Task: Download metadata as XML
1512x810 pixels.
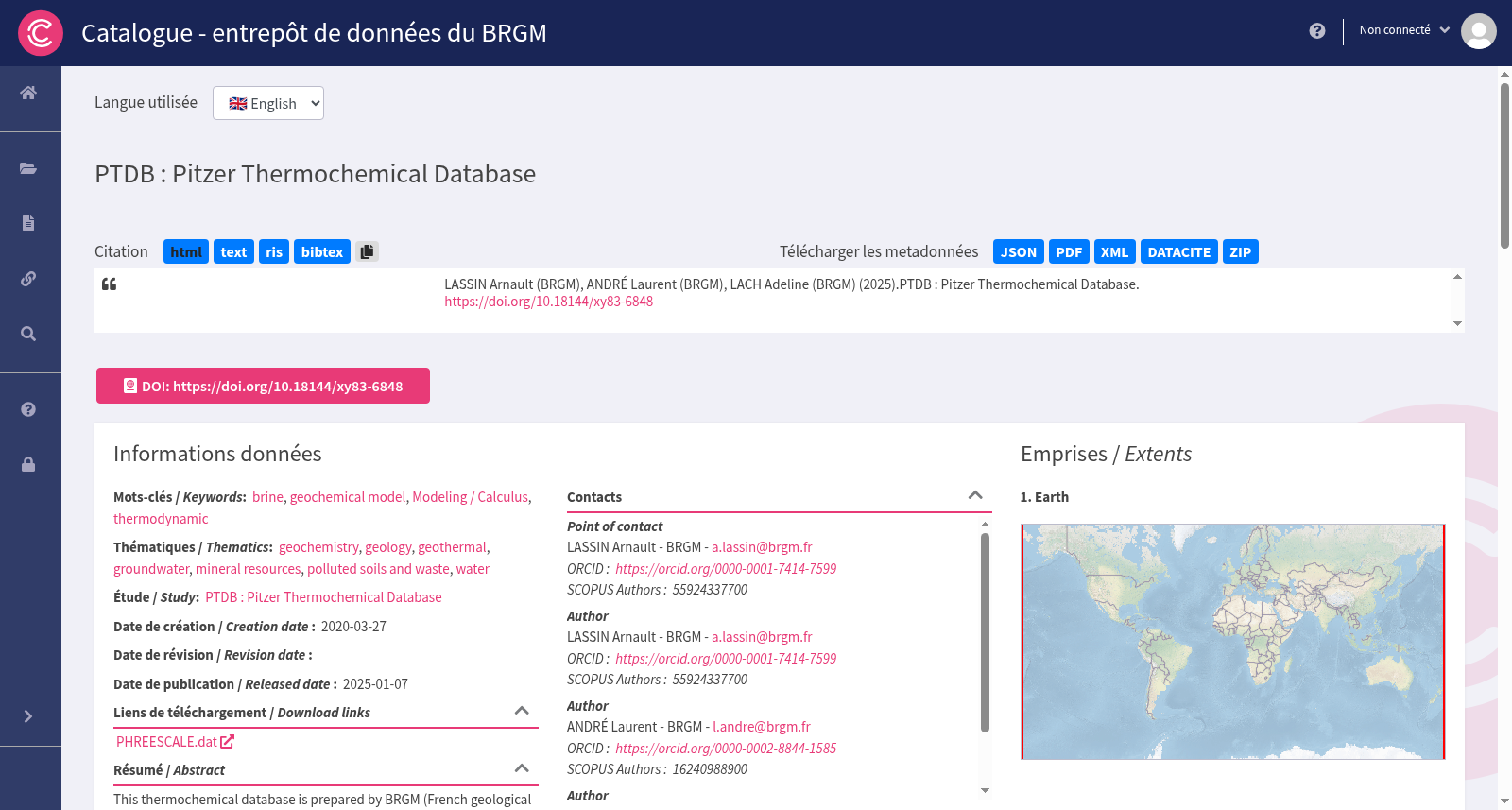Action: 1115,251
